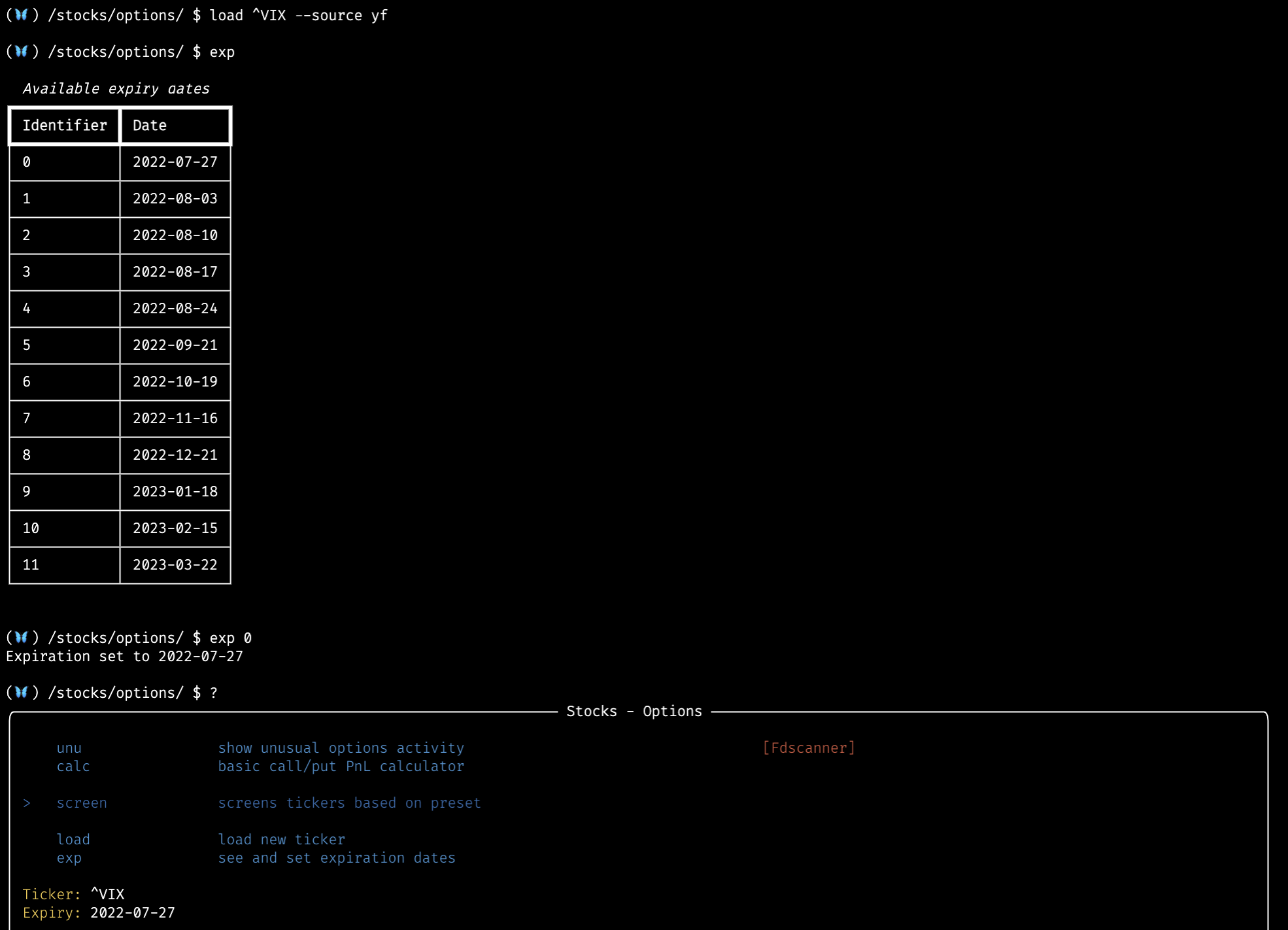
Task: Click the butterfly icon on the load ^VIX line
Action: coord(22,15)
